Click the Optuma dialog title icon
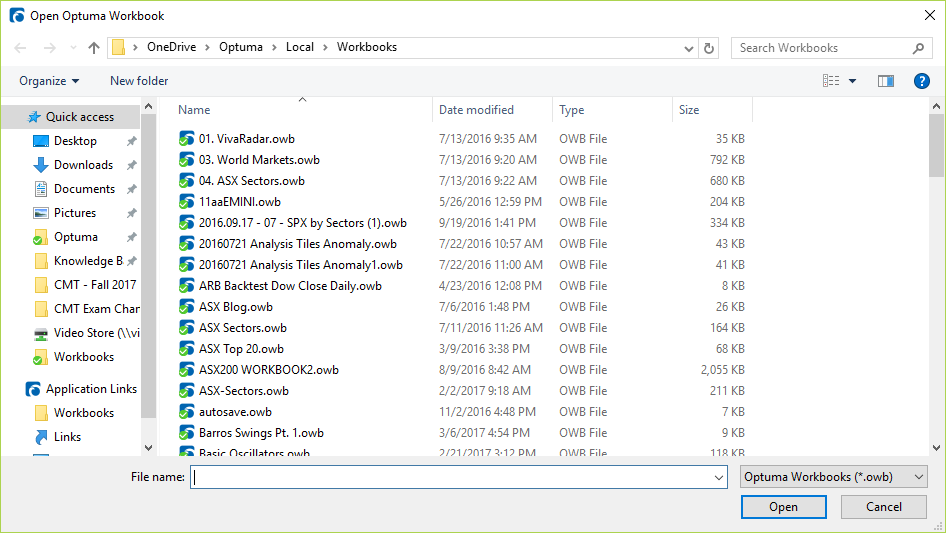946x533 pixels. [17, 16]
